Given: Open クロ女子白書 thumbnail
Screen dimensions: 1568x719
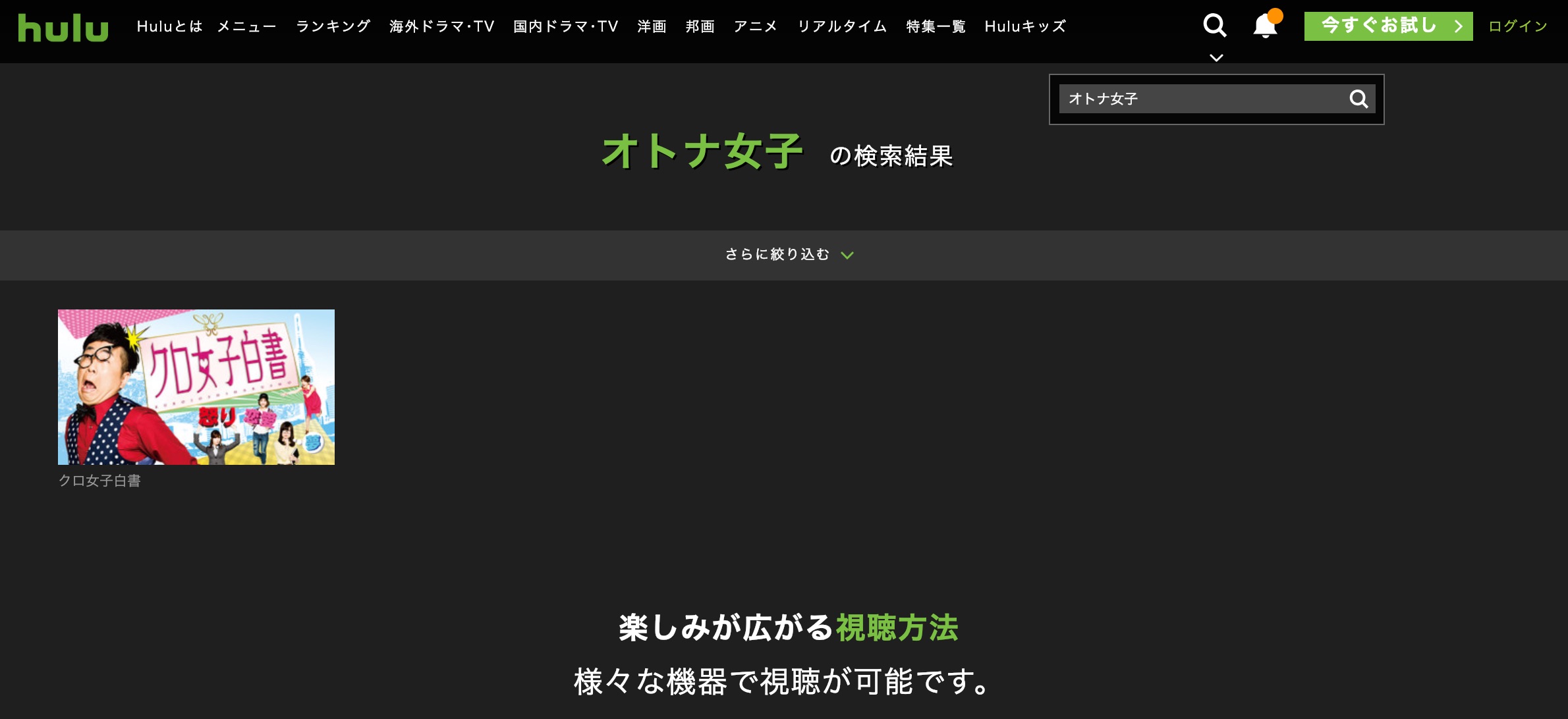Looking at the screenshot, I should 196,387.
